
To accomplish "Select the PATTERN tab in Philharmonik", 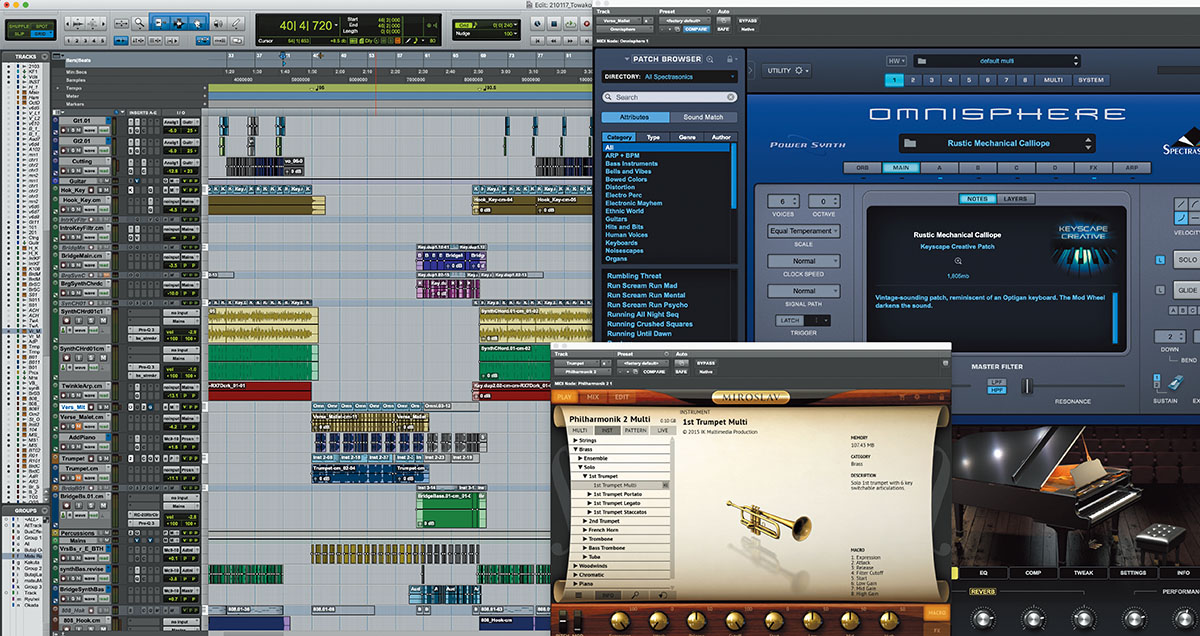I will pyautogui.click(x=636, y=430).
